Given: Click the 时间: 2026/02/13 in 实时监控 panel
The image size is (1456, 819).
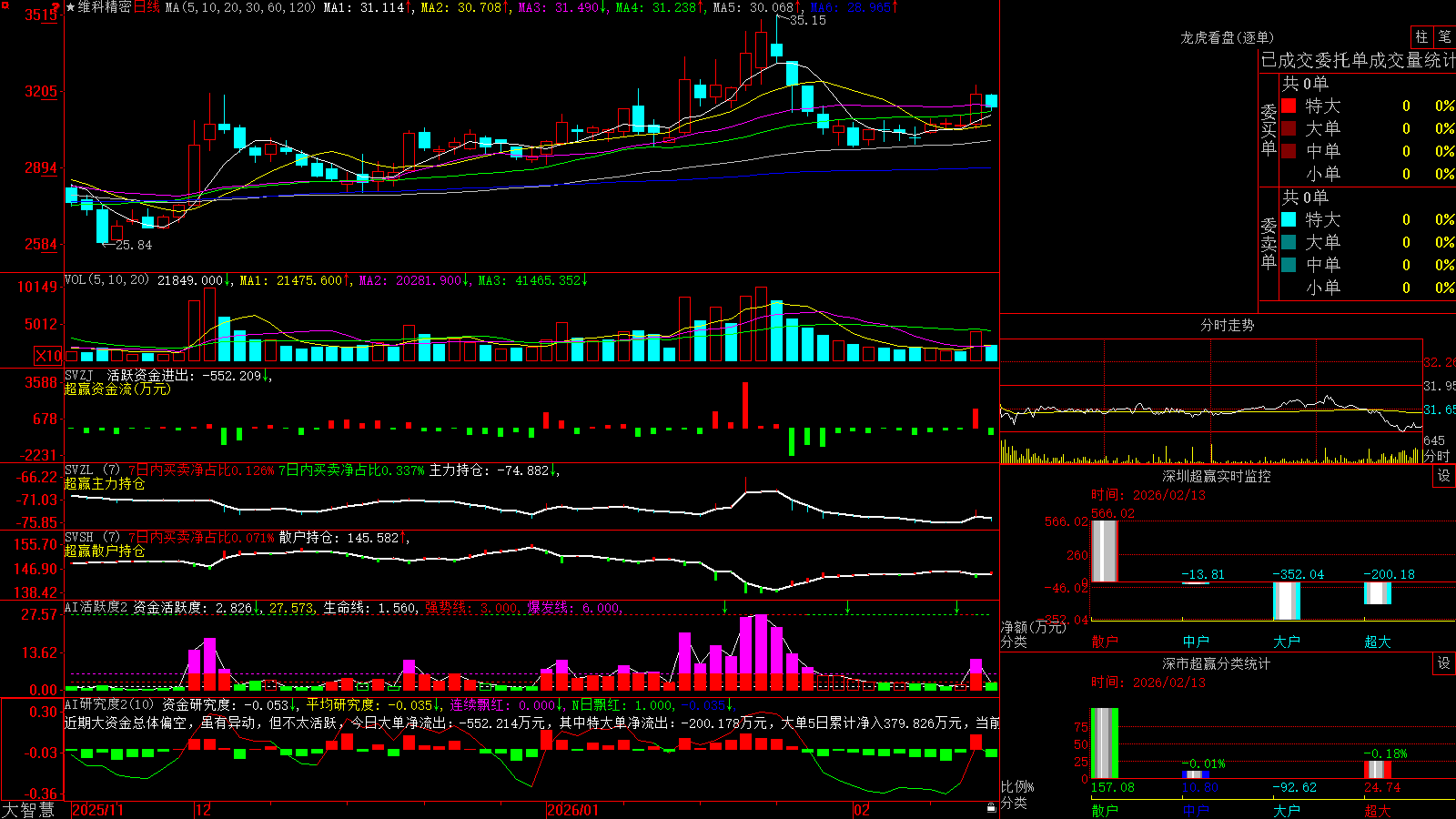Looking at the screenshot, I should [1148, 495].
